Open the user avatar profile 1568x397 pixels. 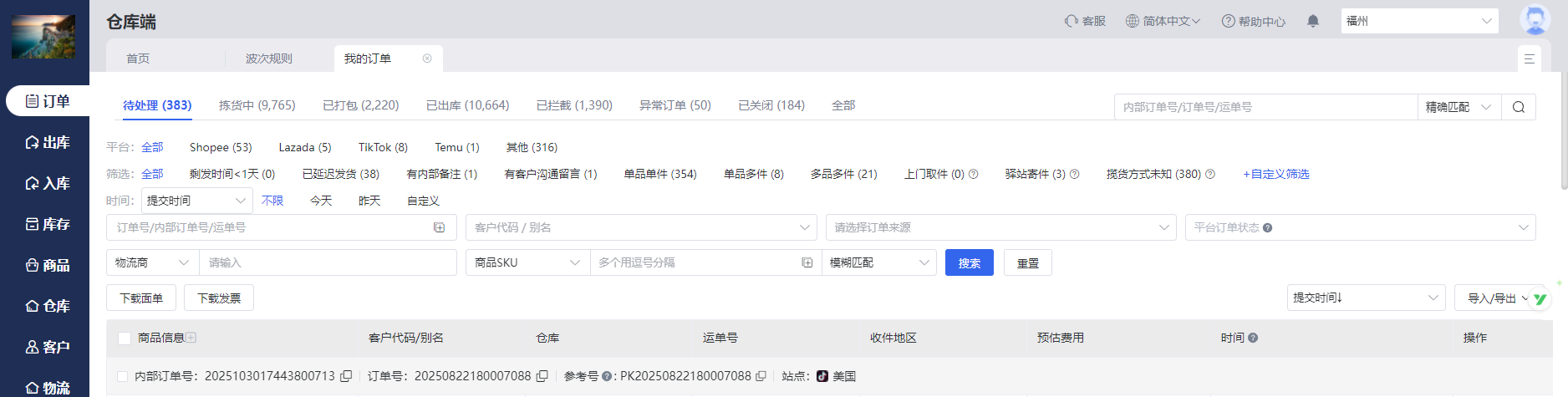point(1535,20)
